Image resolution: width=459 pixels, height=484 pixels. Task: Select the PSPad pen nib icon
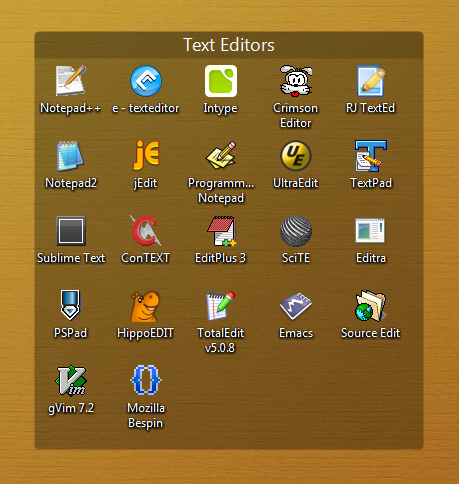point(70,305)
